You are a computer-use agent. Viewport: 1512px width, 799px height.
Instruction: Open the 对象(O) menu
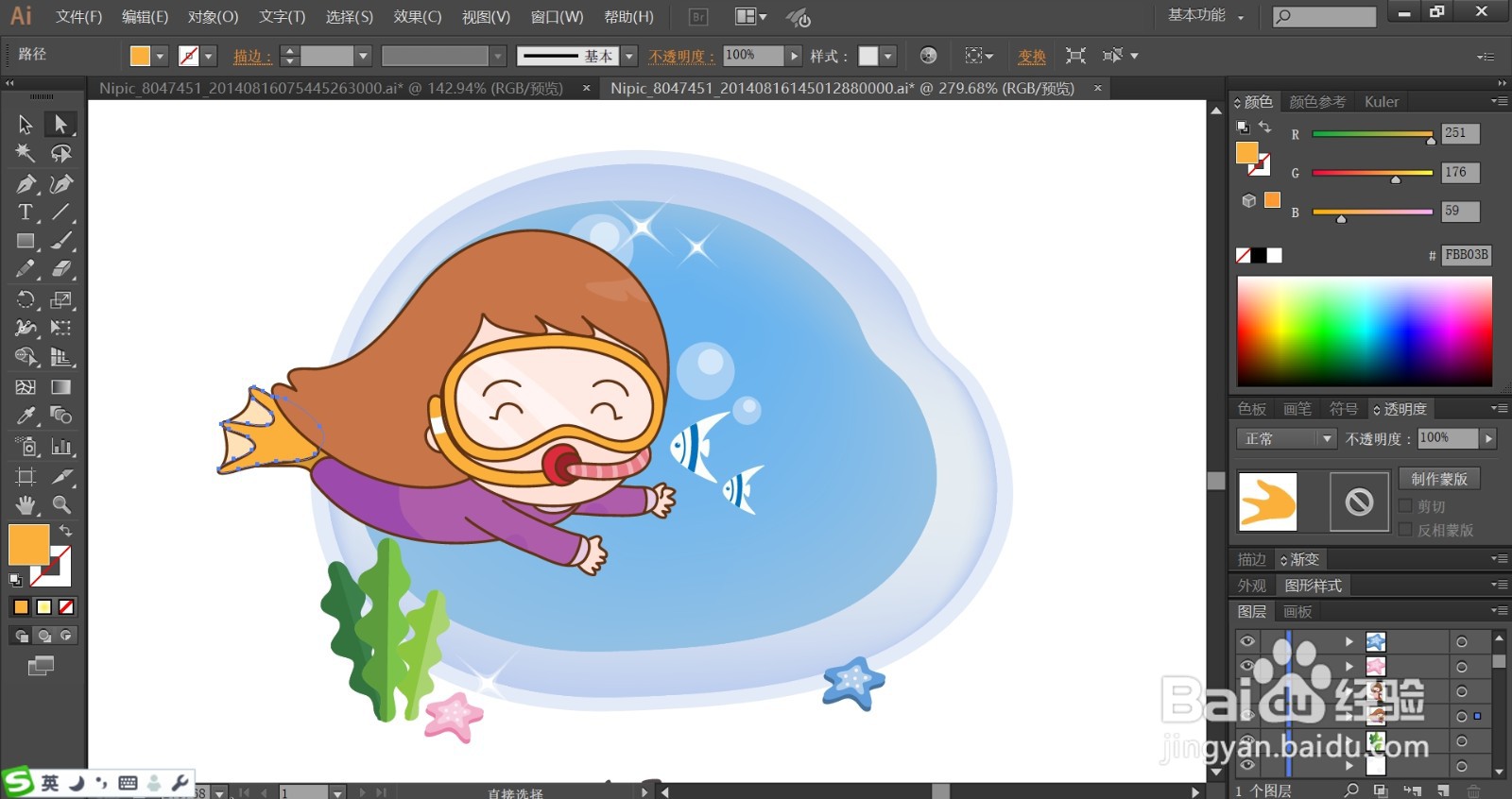click(x=213, y=17)
